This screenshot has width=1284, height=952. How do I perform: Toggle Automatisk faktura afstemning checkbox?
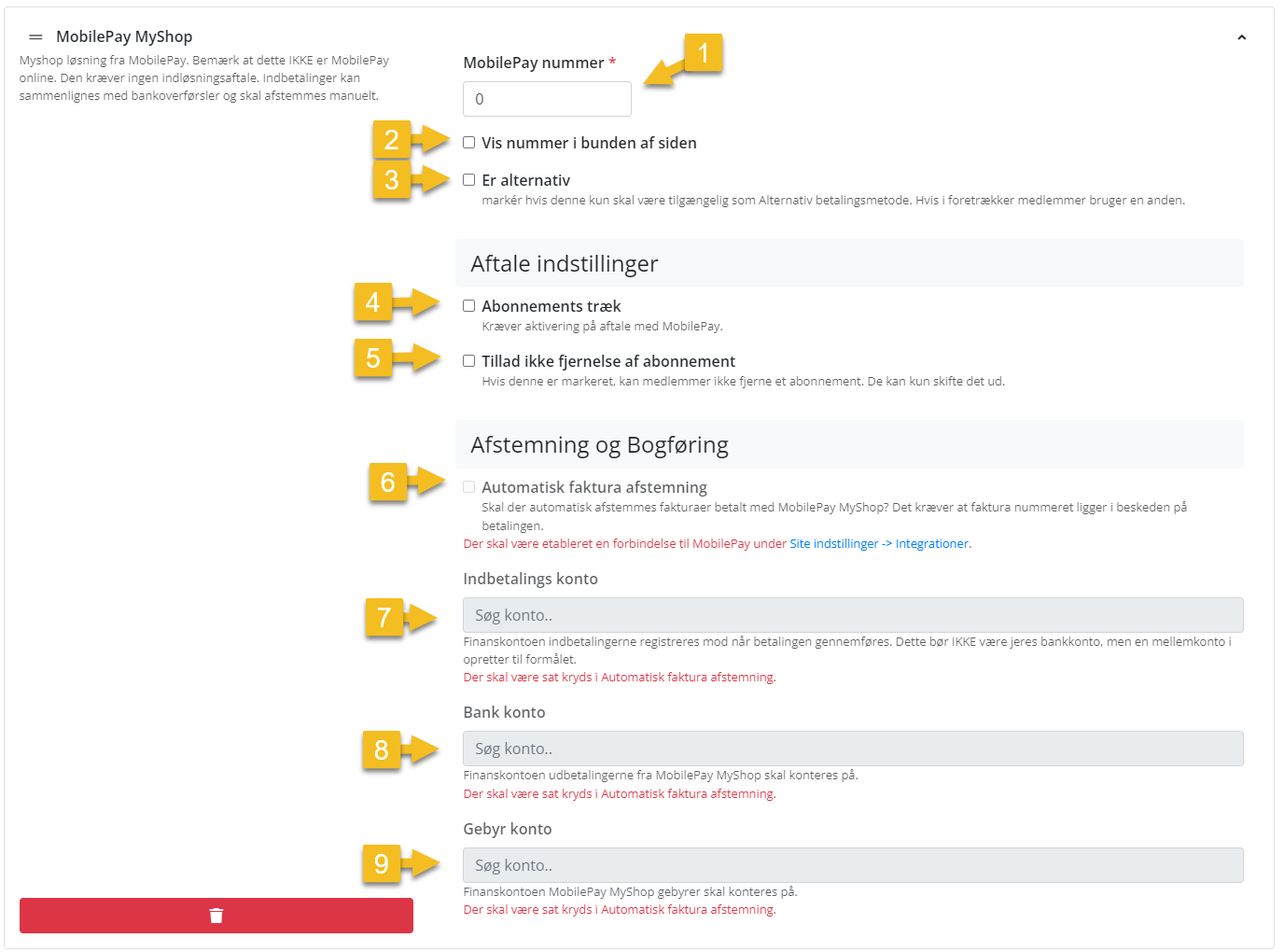point(469,487)
